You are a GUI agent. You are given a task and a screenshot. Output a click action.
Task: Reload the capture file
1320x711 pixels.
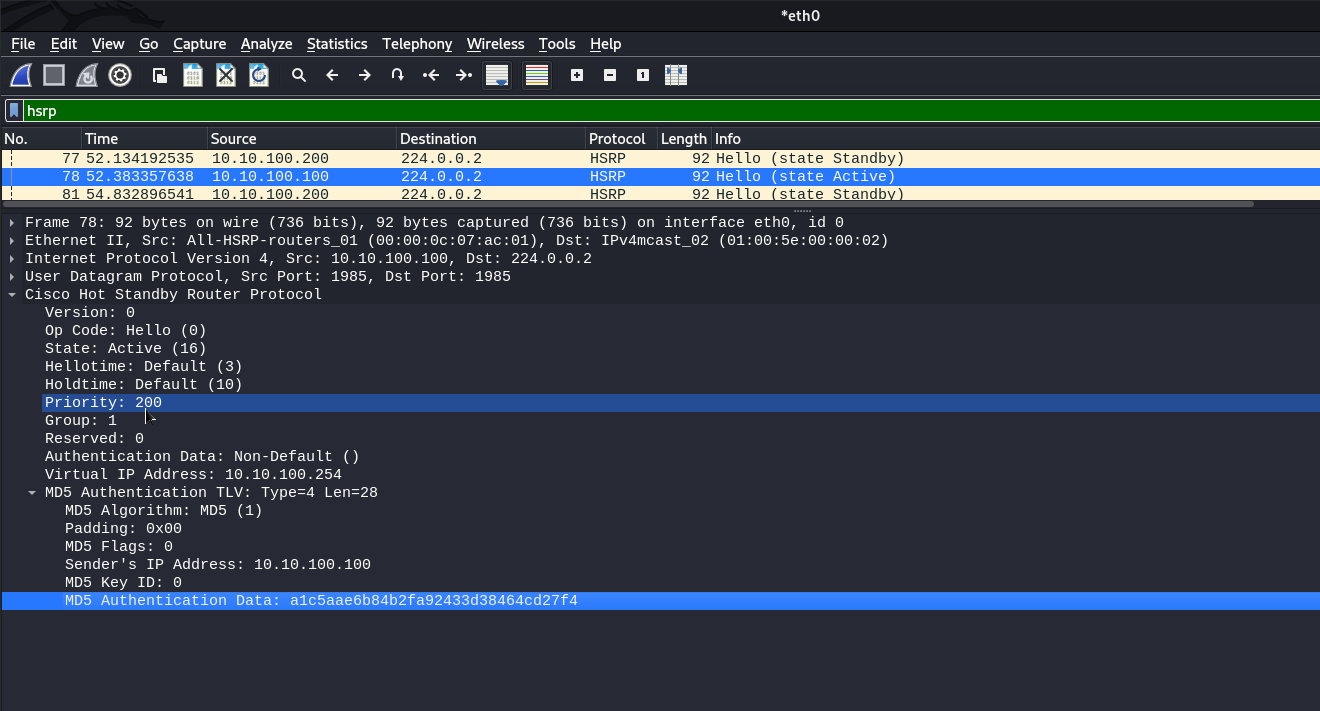259,75
